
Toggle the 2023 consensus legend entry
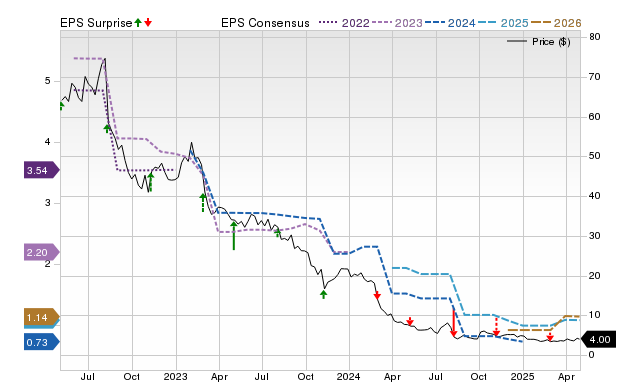pyautogui.click(x=397, y=23)
